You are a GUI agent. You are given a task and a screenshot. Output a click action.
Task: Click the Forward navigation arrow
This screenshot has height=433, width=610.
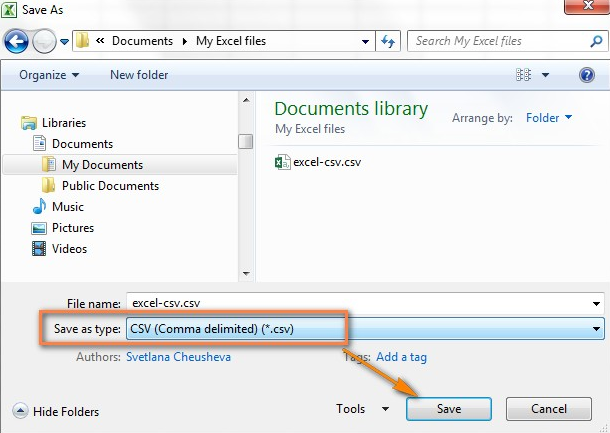coord(44,41)
